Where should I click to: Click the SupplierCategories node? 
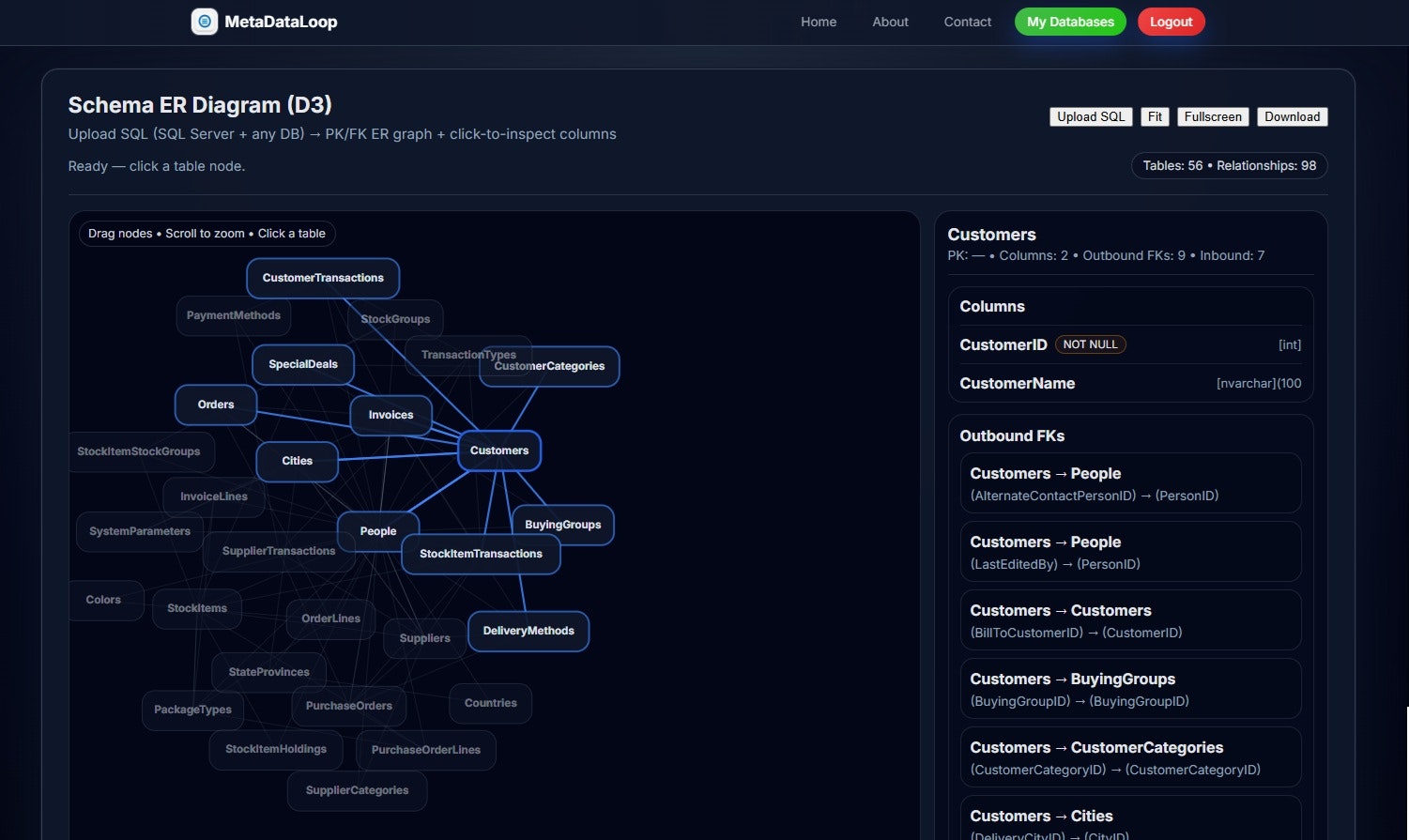click(x=358, y=790)
